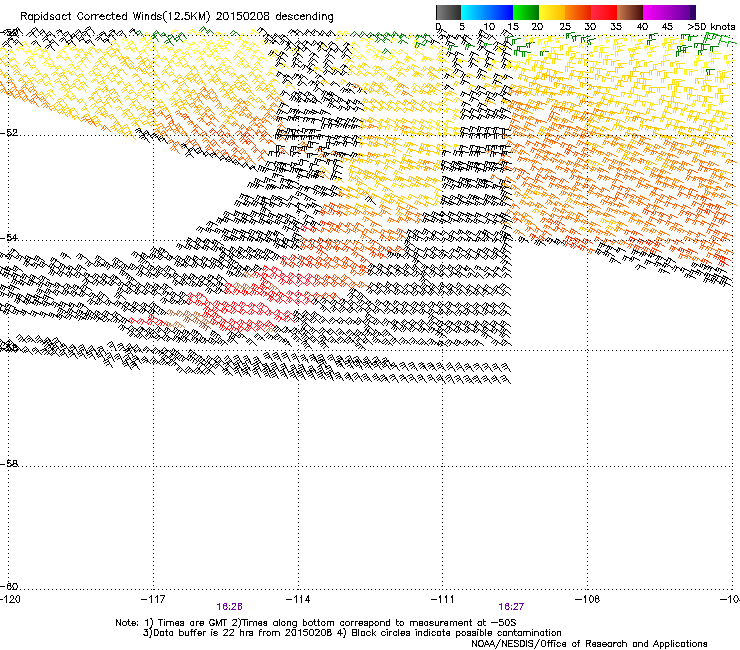This screenshot has width=740, height=650.
Task: Click the -120 longitude axis label
Action: tap(10, 599)
